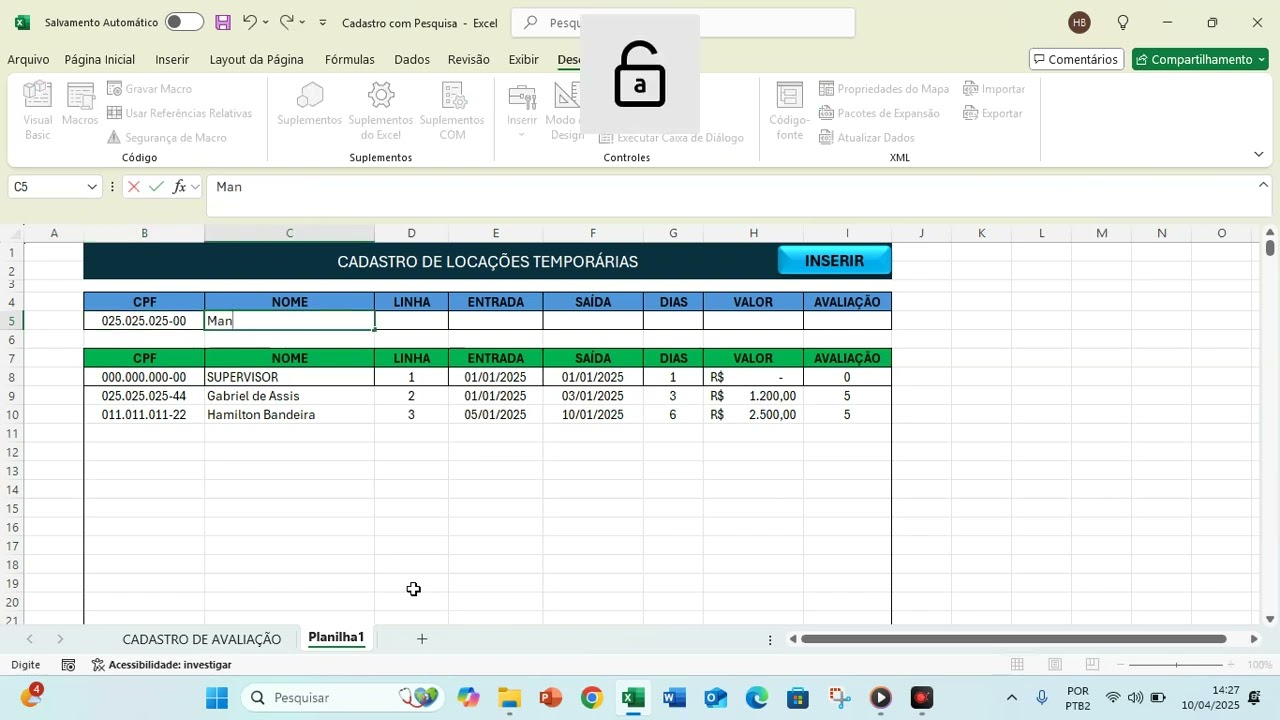Image resolution: width=1280 pixels, height=720 pixels.
Task: Open Word from the taskbar
Action: pyautogui.click(x=674, y=698)
